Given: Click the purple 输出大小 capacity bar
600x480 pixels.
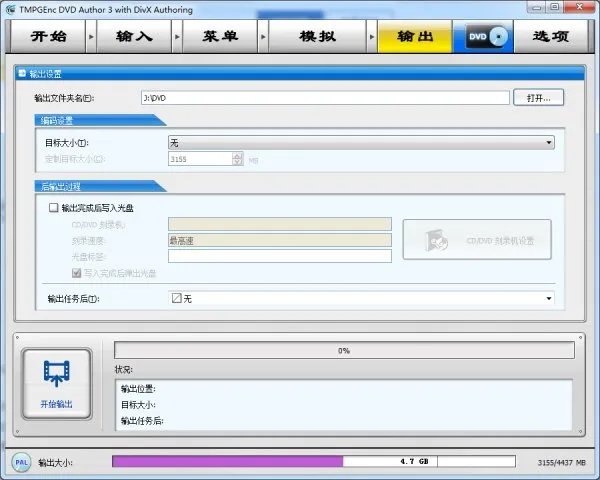Looking at the screenshot, I should pyautogui.click(x=228, y=462).
